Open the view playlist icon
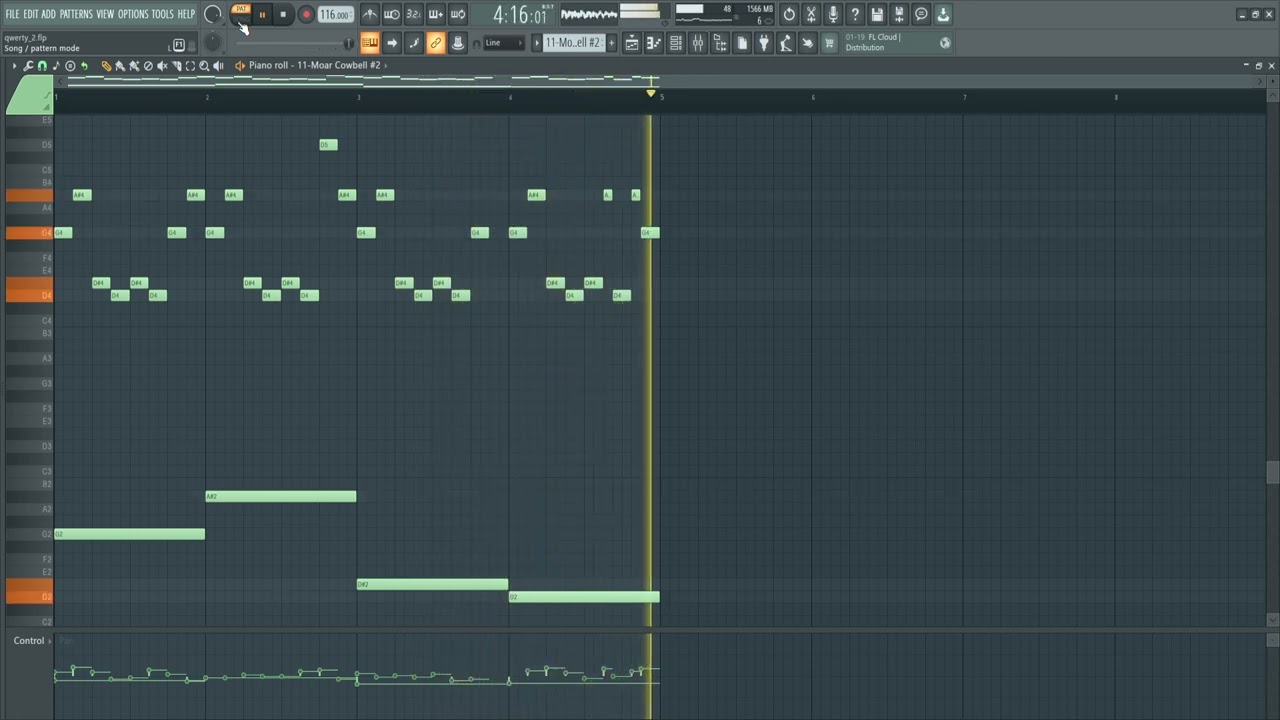 tap(632, 43)
